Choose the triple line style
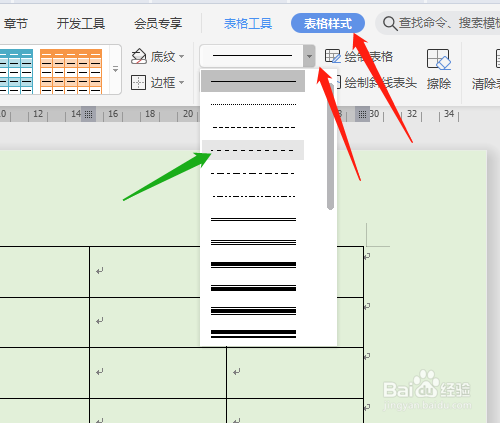The height and width of the screenshot is (423, 500). point(253,242)
